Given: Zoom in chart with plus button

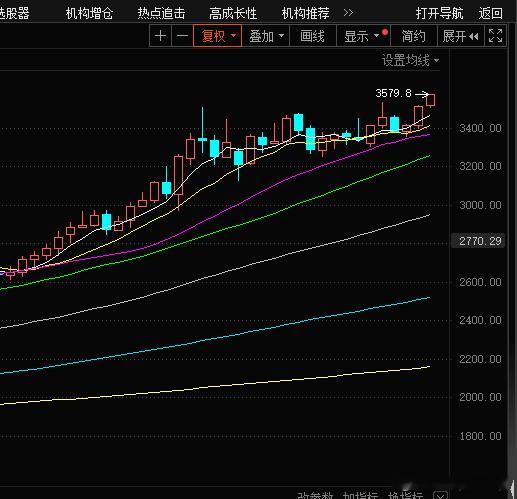Looking at the screenshot, I should pos(160,36).
